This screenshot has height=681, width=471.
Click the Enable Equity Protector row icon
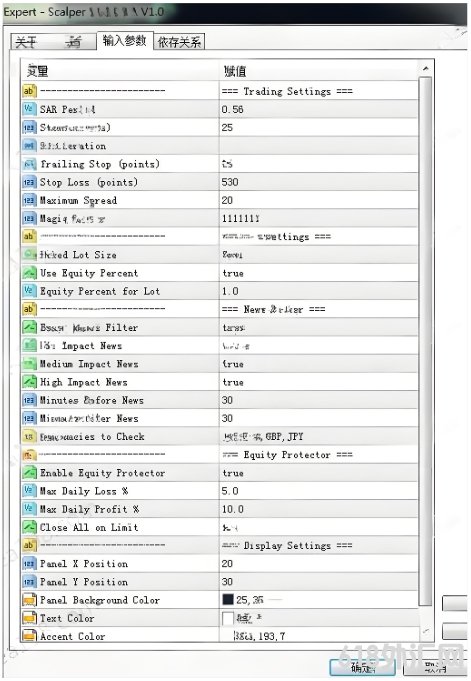click(x=29, y=473)
